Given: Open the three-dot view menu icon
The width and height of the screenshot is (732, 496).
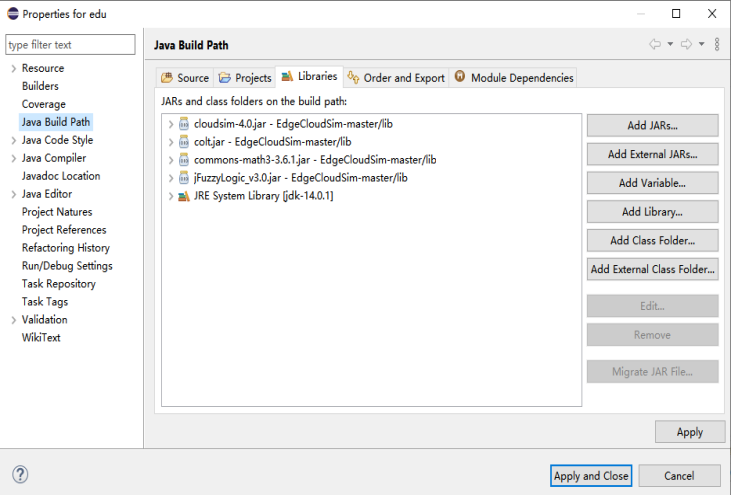Looking at the screenshot, I should (717, 44).
